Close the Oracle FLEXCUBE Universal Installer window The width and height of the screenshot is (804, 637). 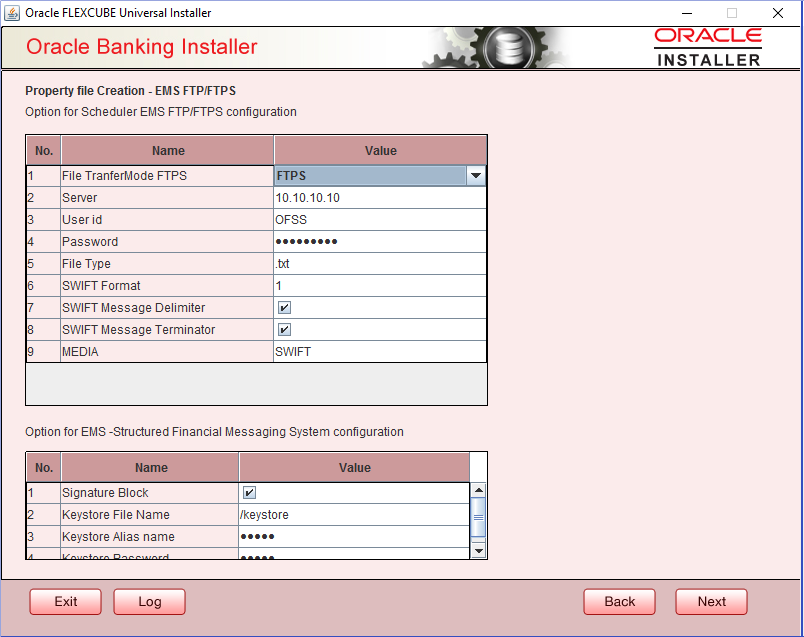click(x=778, y=13)
